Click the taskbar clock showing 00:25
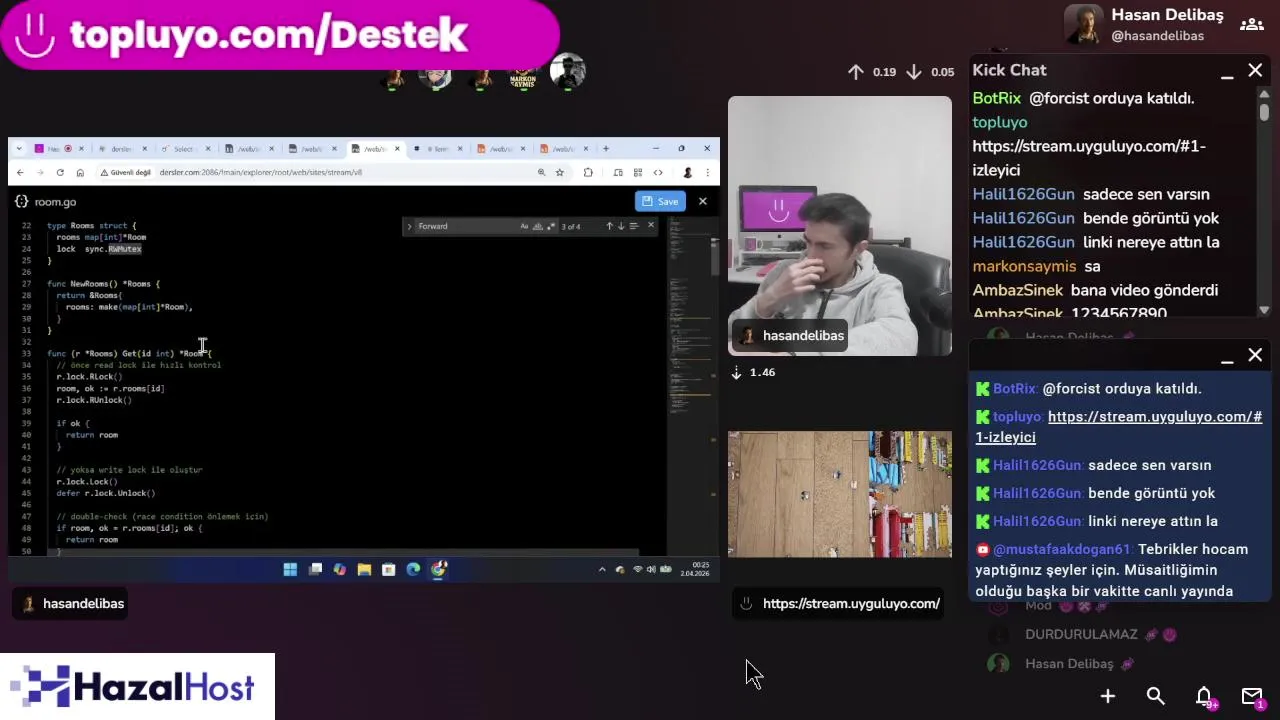 point(695,569)
